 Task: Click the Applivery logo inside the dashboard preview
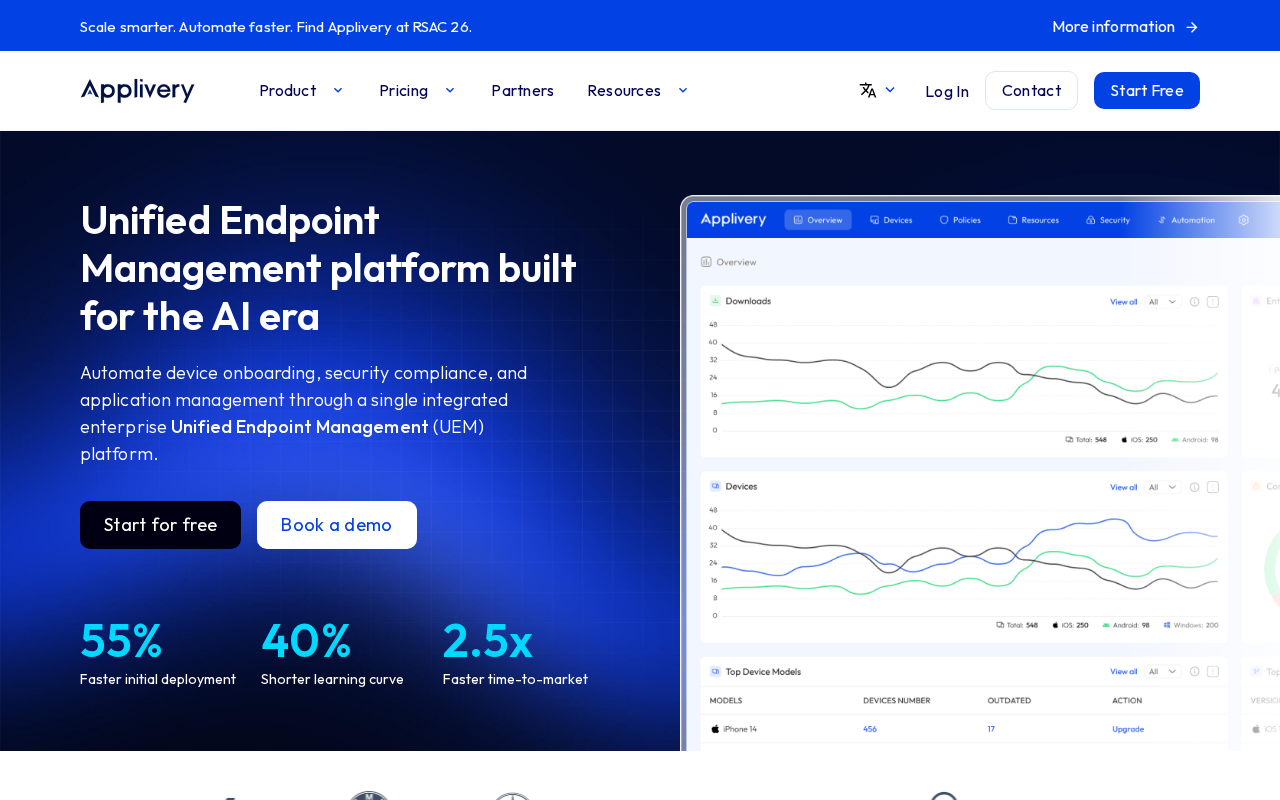coord(733,219)
